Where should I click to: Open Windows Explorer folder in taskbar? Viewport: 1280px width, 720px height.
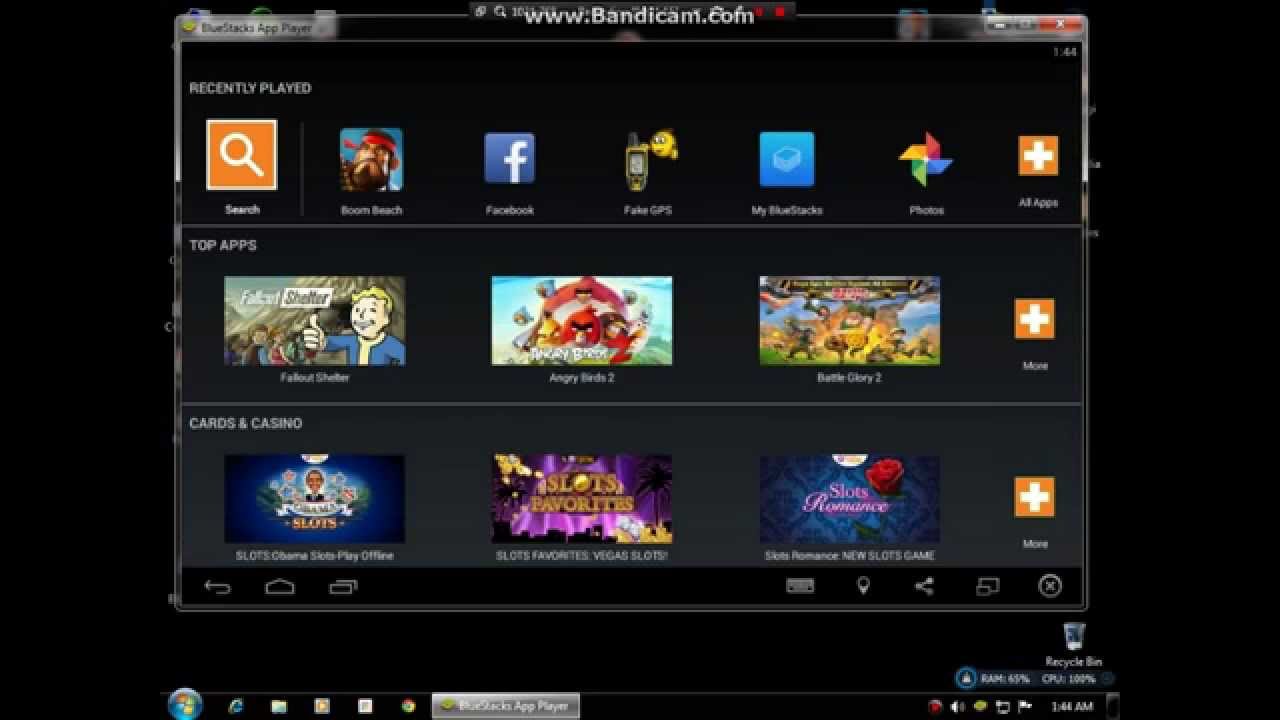click(x=279, y=706)
